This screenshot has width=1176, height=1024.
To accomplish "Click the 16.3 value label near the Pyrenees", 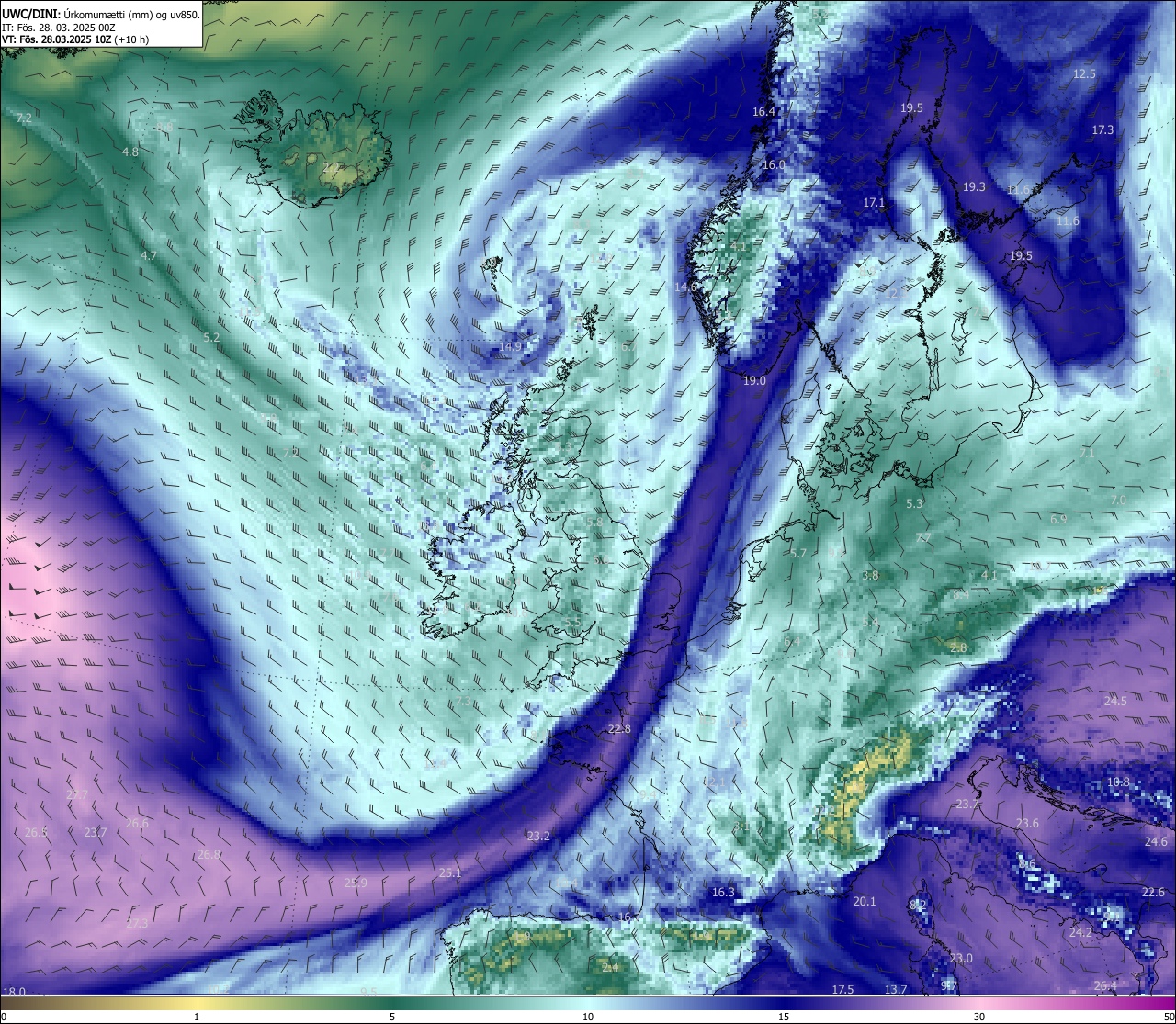I will point(723,893).
